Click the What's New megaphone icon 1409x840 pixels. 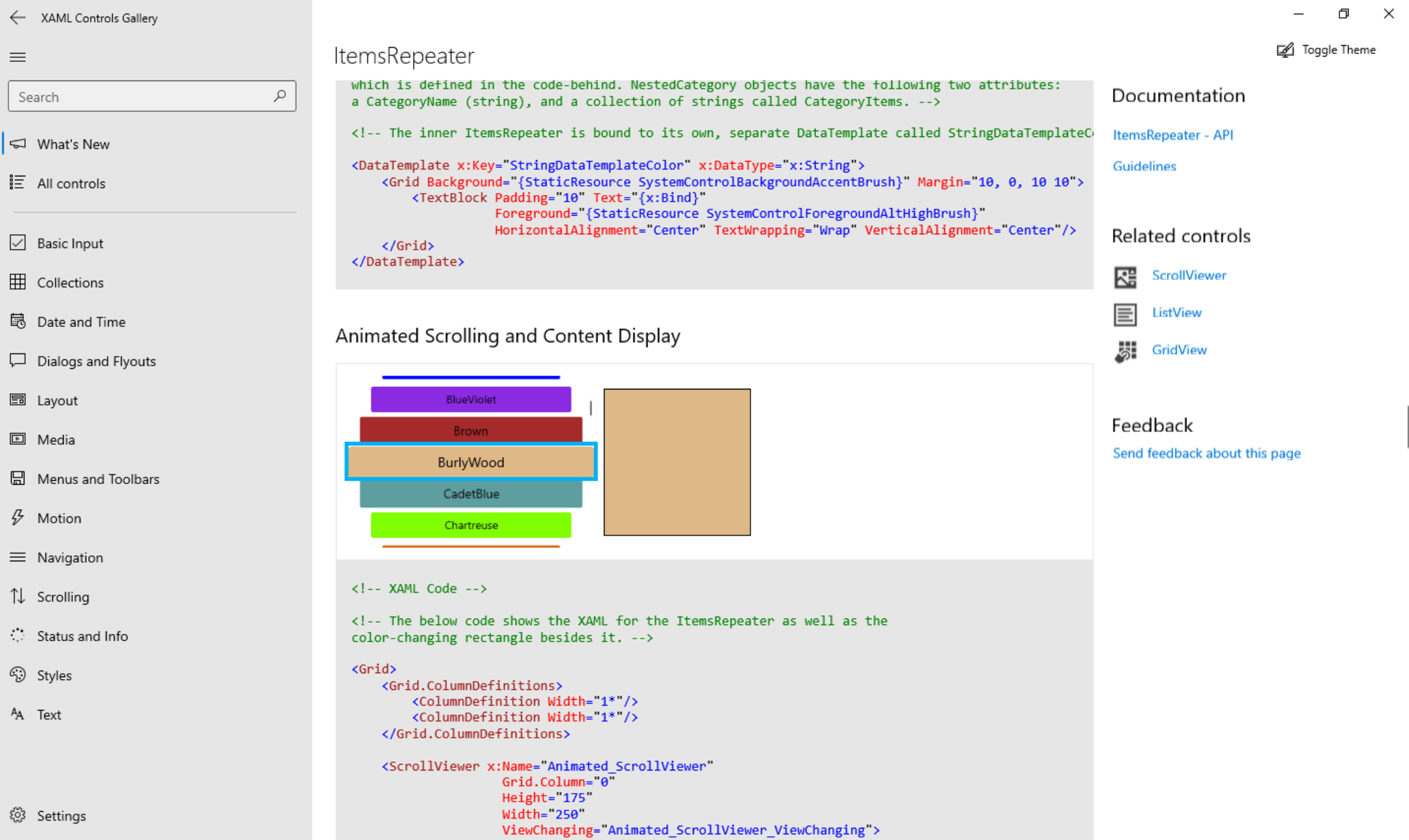(x=18, y=144)
